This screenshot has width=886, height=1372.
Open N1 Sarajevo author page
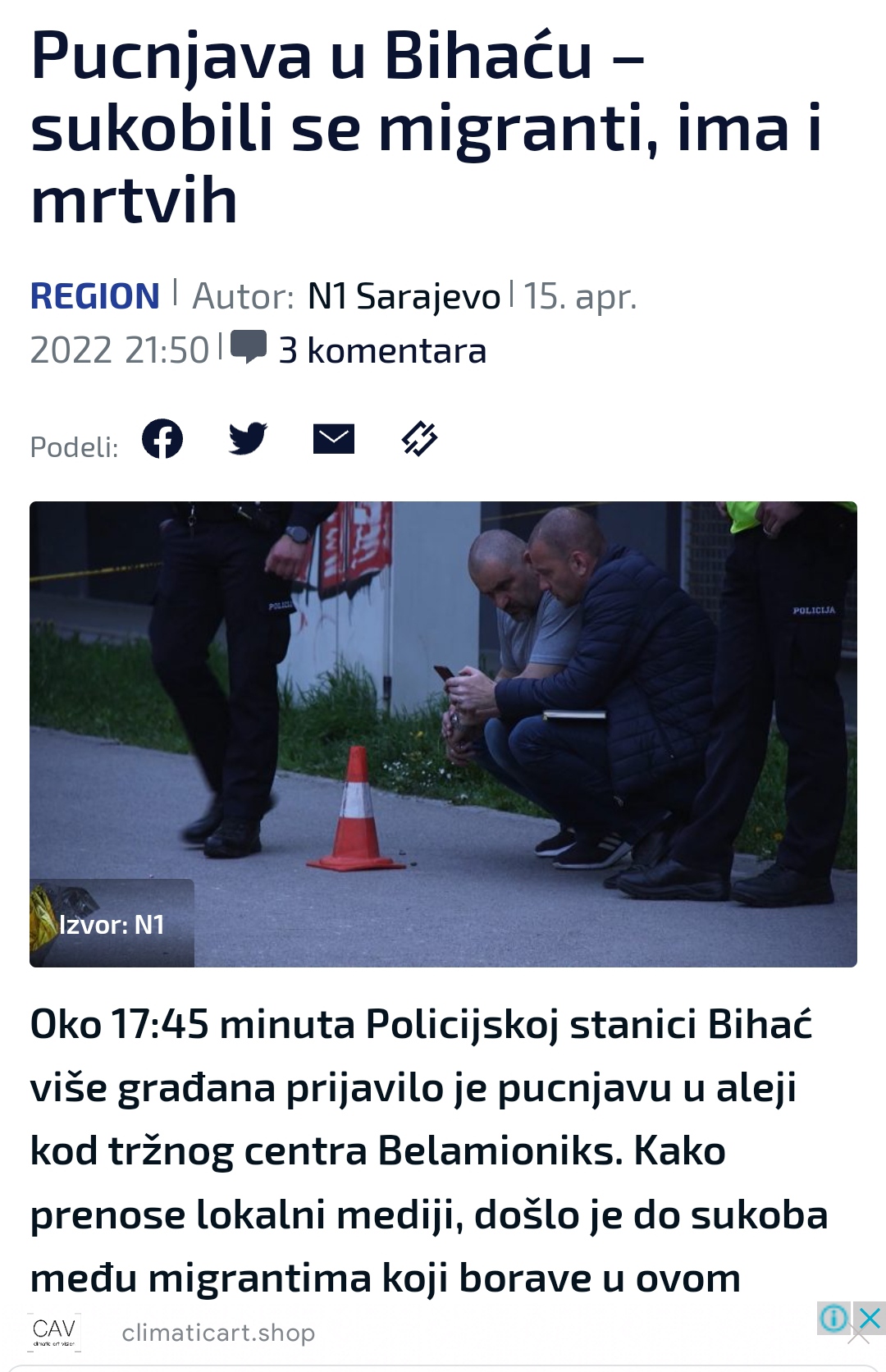pyautogui.click(x=404, y=296)
